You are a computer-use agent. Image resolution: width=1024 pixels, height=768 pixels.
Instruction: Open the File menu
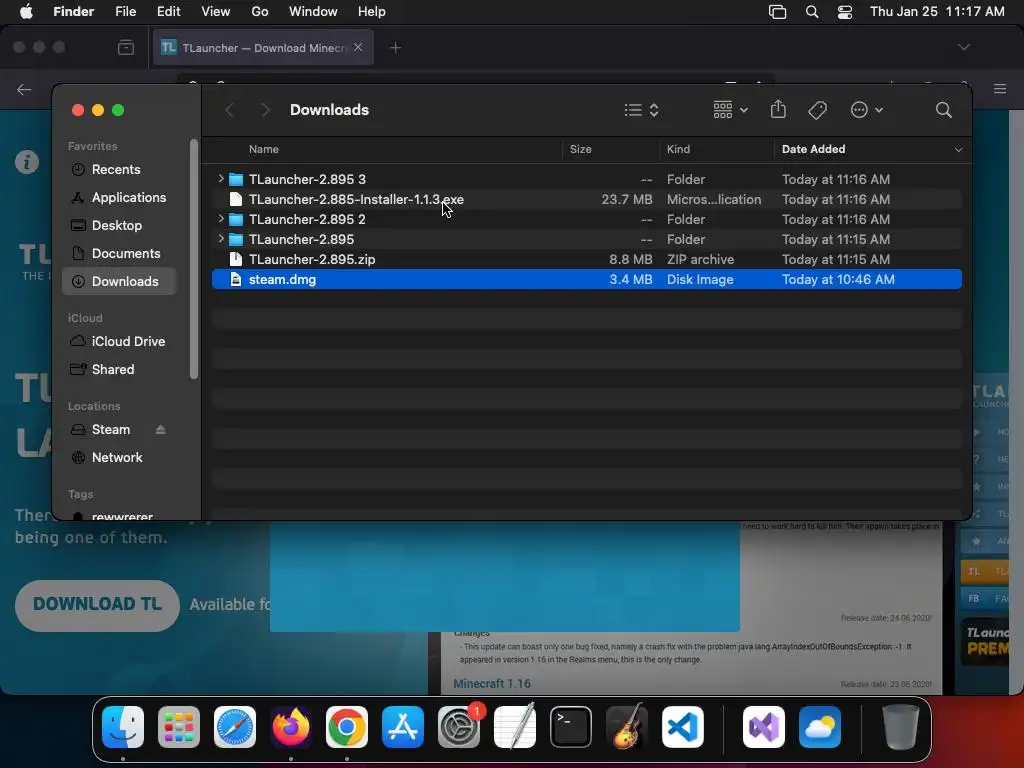(x=125, y=12)
